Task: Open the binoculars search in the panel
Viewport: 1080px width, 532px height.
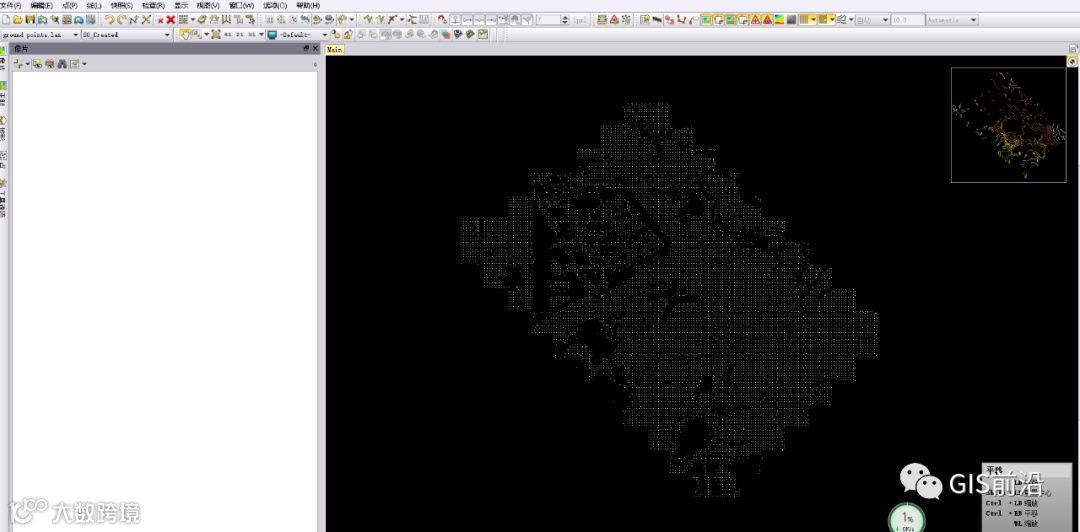Action: (61, 64)
